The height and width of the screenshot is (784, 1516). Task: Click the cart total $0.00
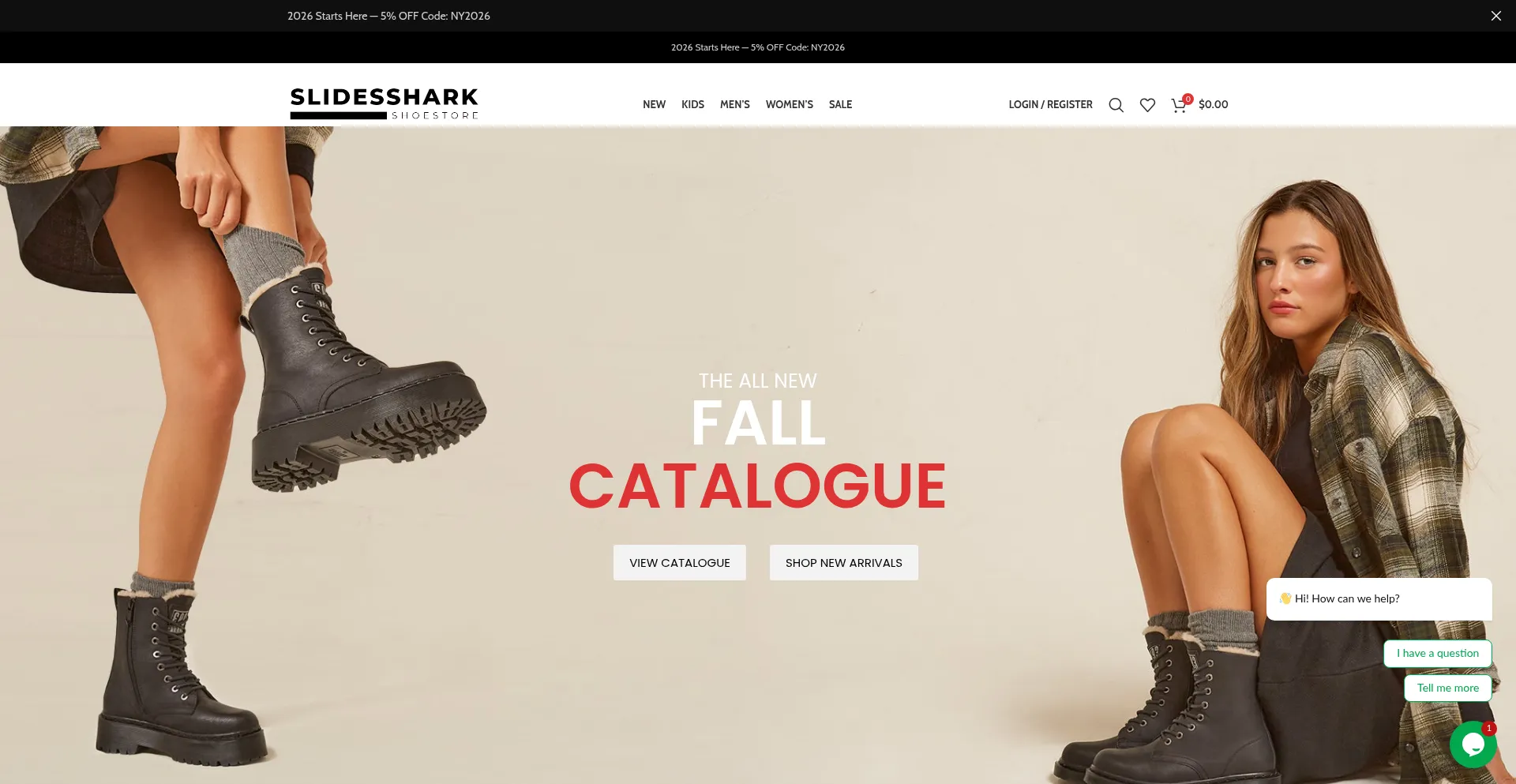pos(1213,104)
